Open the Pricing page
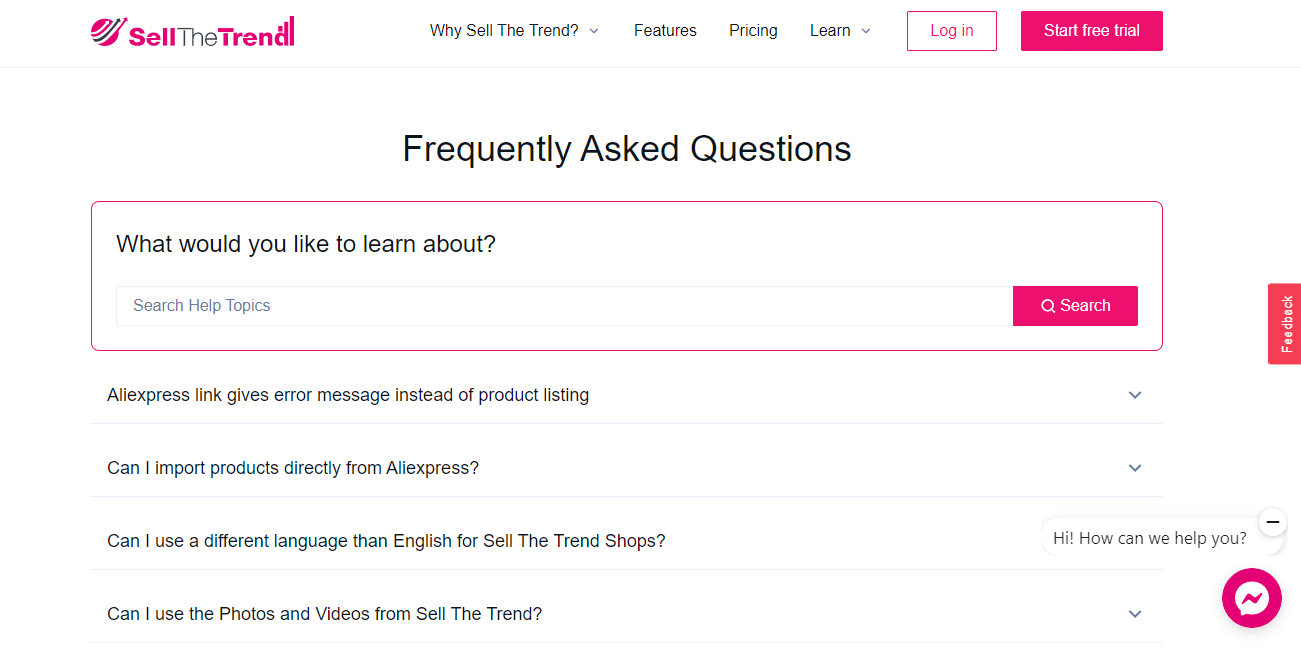Image resolution: width=1301 pixels, height=649 pixels. (x=753, y=31)
